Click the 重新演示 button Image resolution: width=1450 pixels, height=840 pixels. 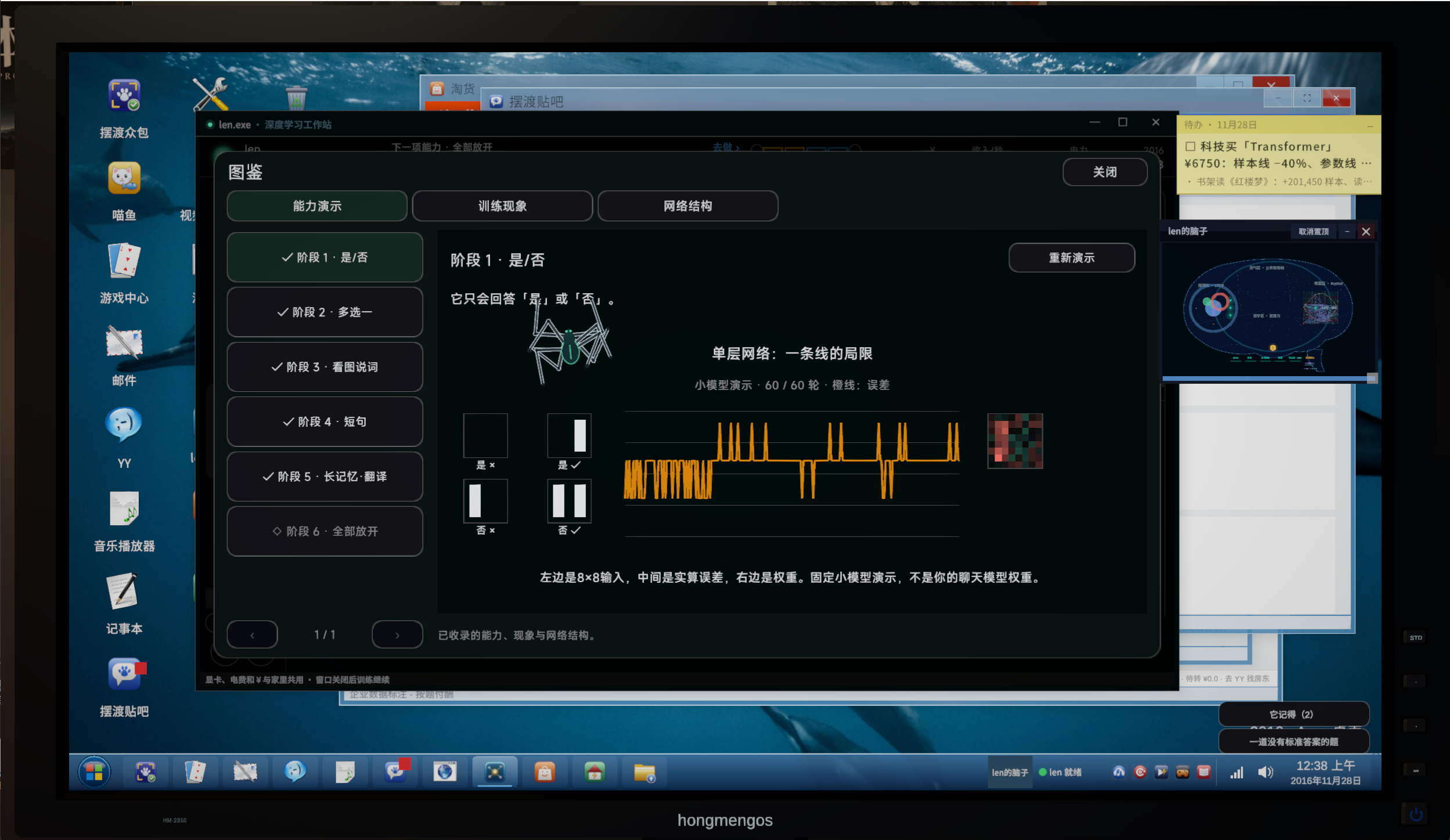click(1071, 257)
